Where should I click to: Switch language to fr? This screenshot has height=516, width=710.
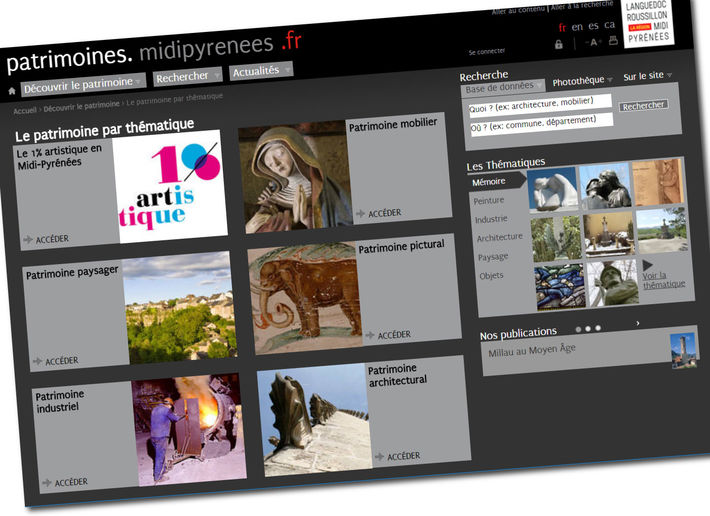coord(562,28)
